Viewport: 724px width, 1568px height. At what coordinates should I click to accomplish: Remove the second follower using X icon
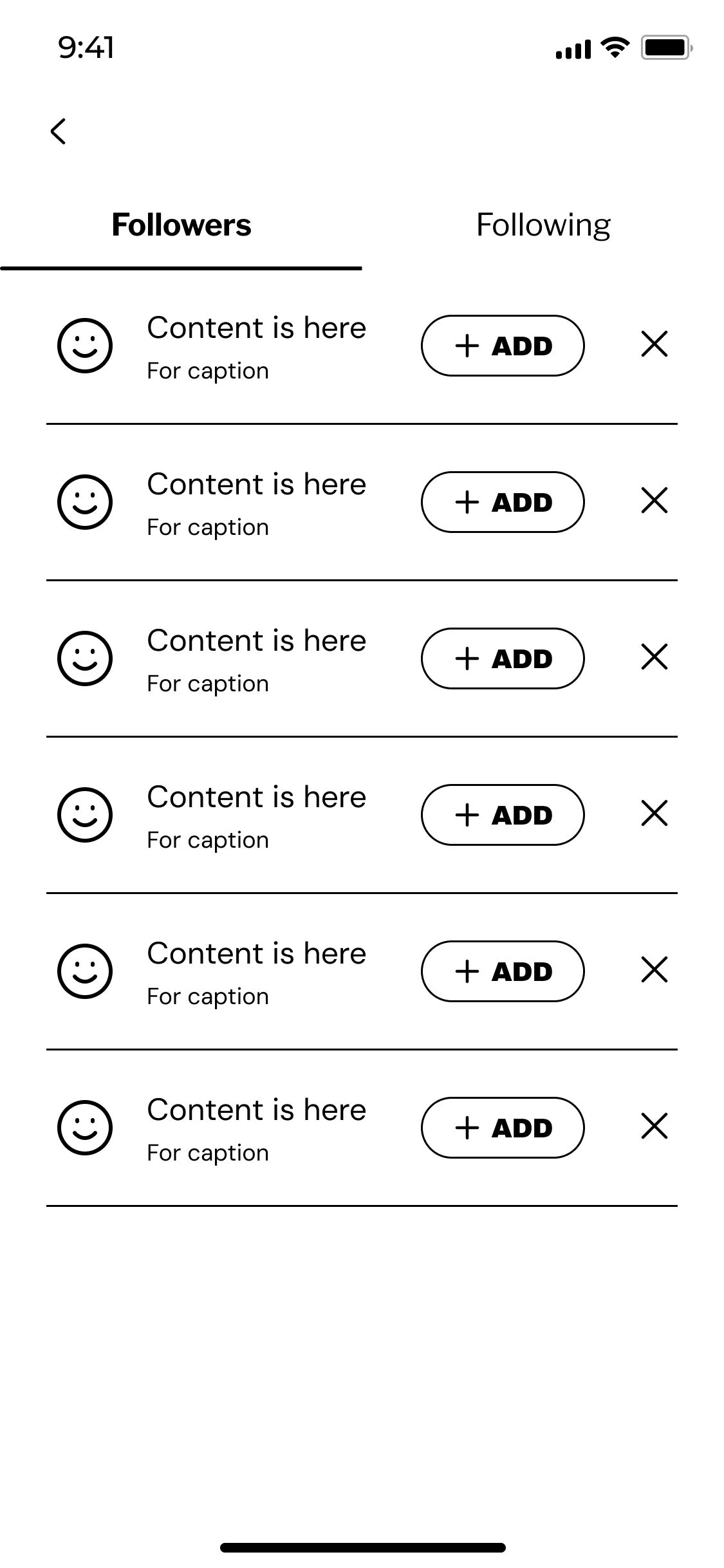(x=654, y=500)
